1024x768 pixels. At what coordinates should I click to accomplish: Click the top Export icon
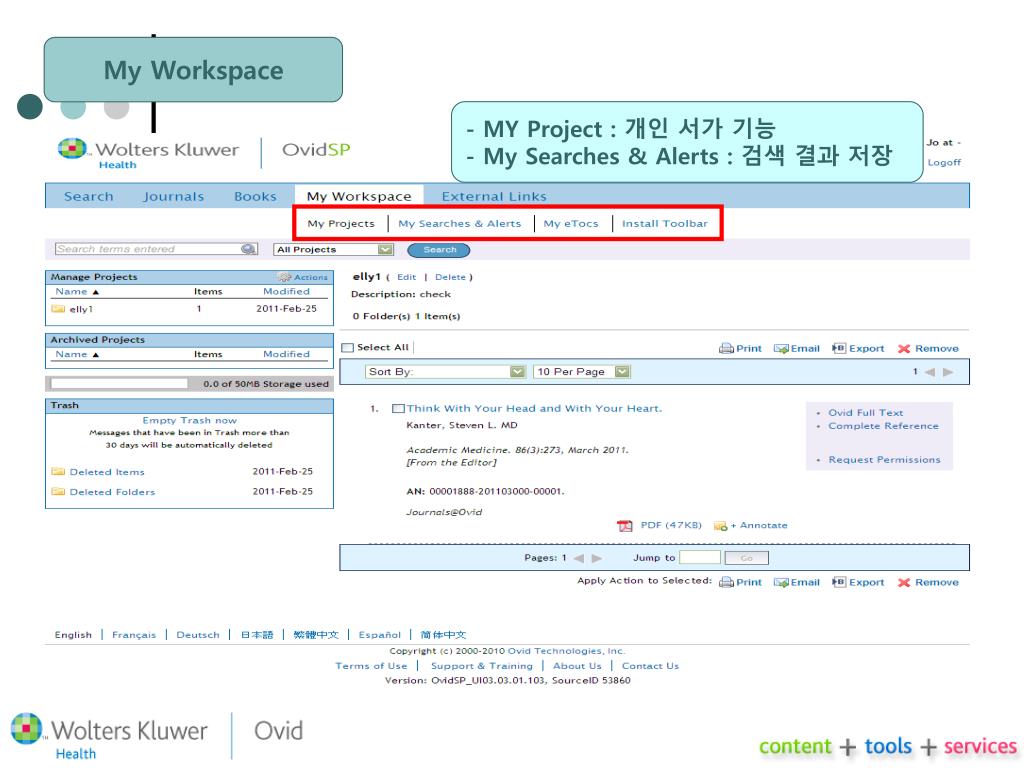839,348
